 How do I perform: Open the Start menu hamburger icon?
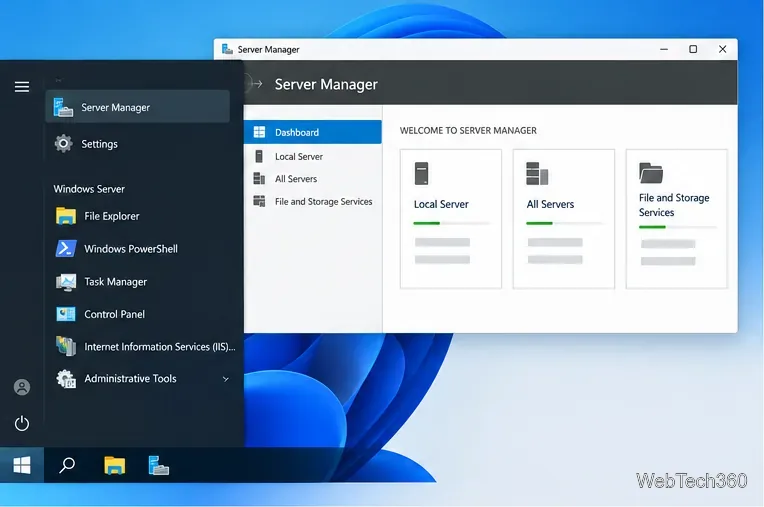[21, 87]
